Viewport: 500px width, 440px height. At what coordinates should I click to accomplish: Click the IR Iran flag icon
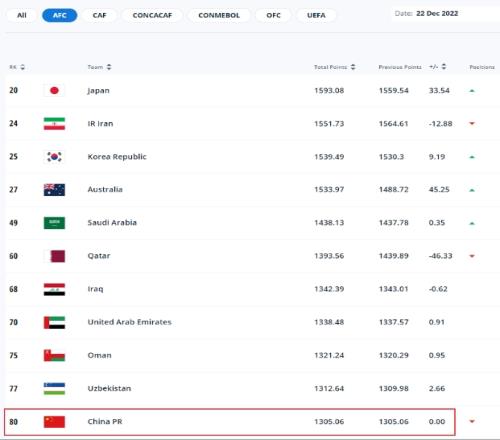click(x=54, y=124)
